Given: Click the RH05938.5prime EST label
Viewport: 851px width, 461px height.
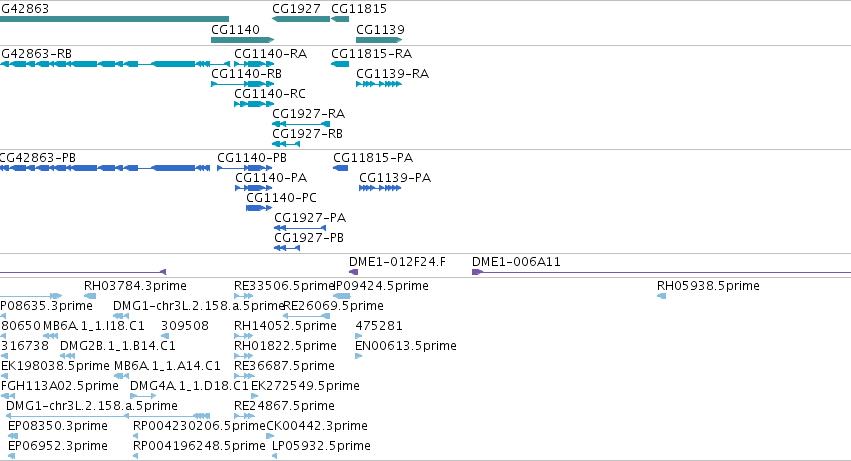Looking at the screenshot, I should (x=708, y=286).
